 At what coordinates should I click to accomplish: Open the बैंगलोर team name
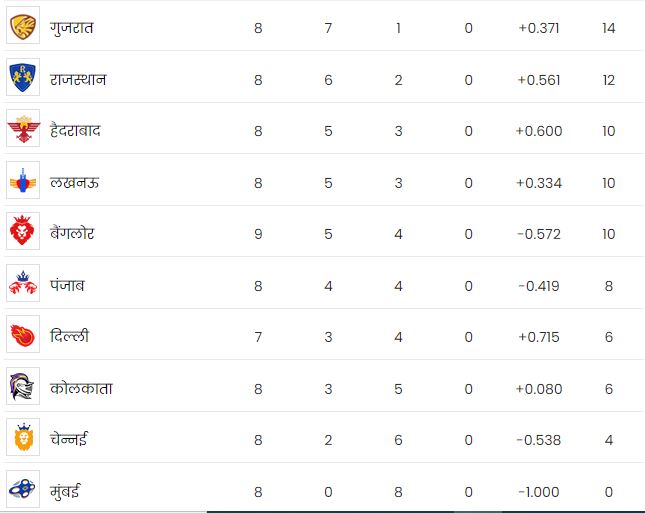coord(72,233)
